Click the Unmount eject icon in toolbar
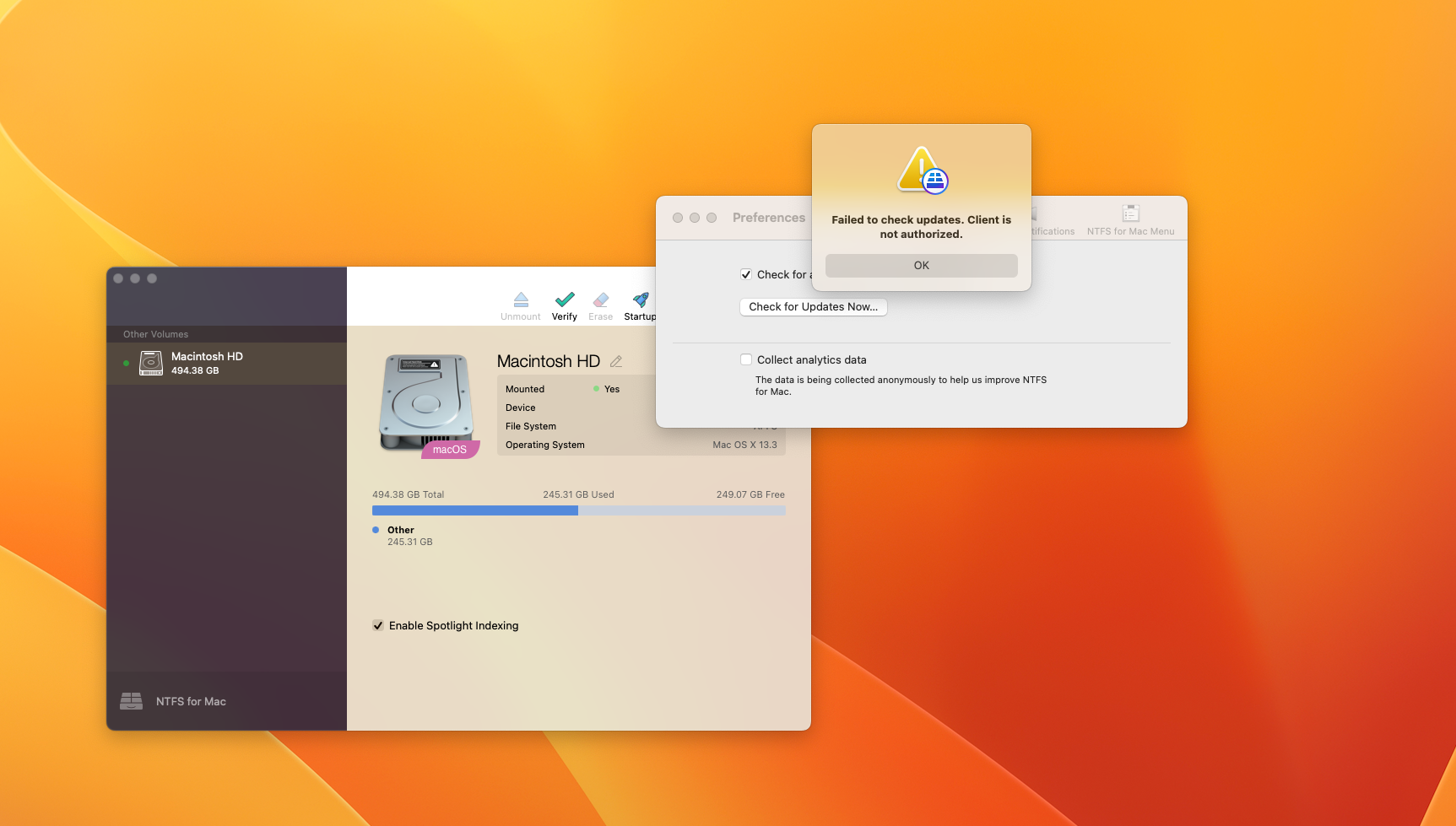The width and height of the screenshot is (1456, 826). (x=521, y=300)
